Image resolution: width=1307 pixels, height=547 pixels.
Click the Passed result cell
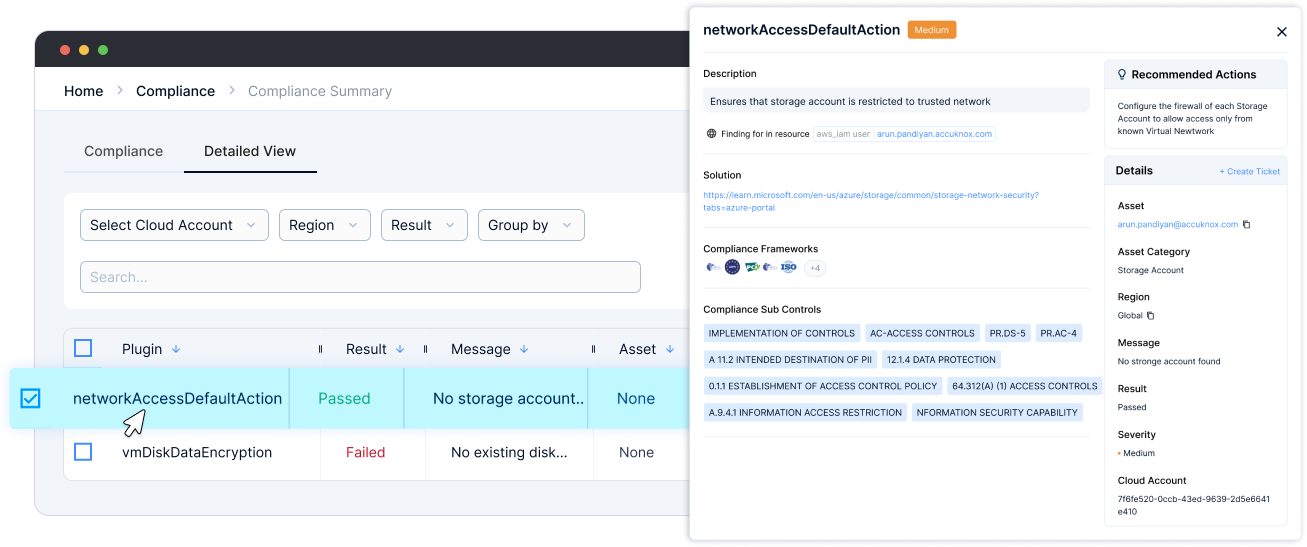pos(344,398)
